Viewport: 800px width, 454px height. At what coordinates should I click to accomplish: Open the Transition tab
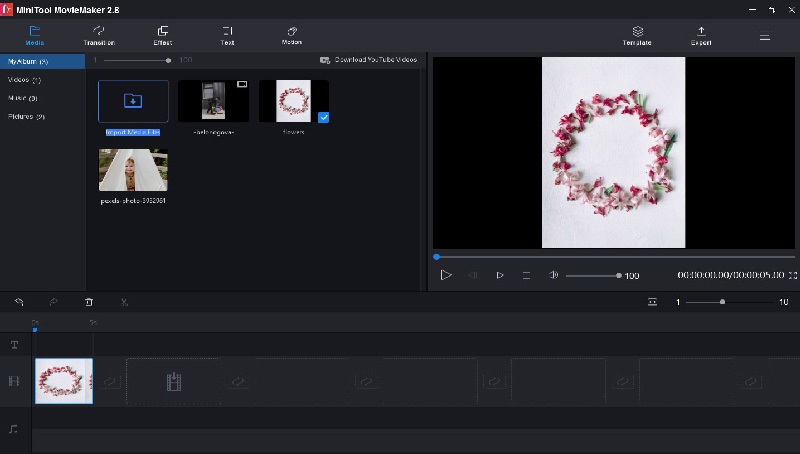tap(99, 36)
